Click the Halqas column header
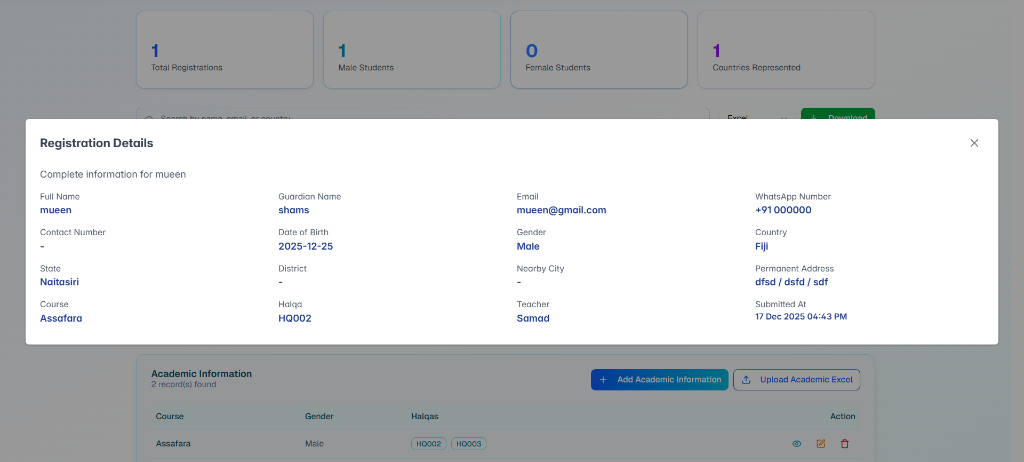 [425, 416]
